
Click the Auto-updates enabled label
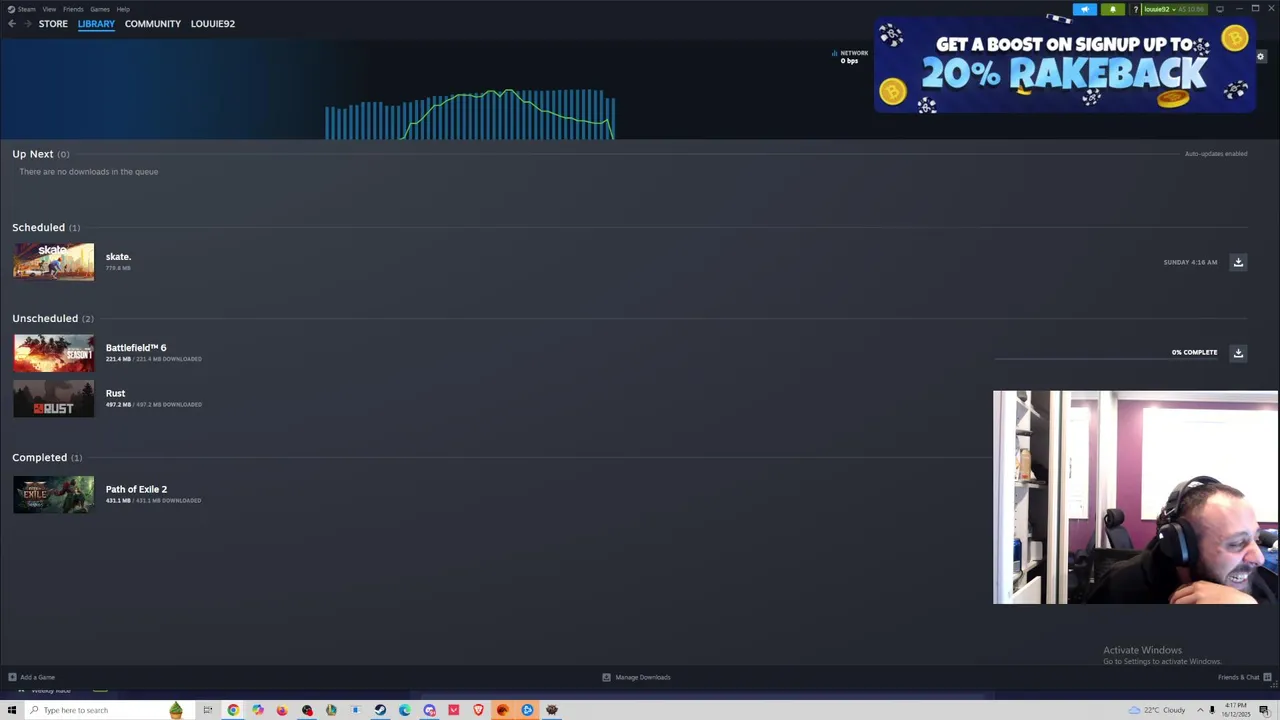click(x=1216, y=154)
